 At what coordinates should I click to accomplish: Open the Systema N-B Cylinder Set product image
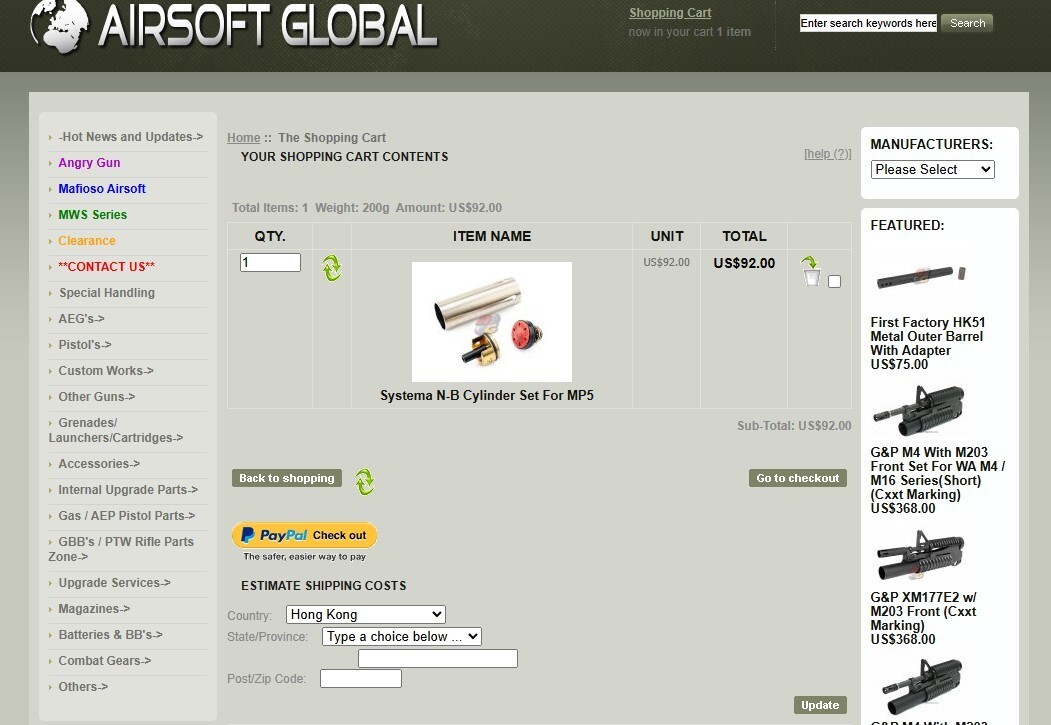(x=491, y=322)
